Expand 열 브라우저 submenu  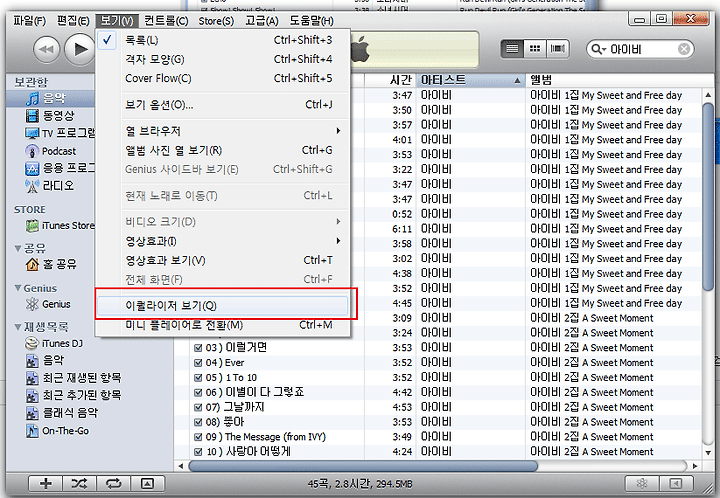click(223, 131)
